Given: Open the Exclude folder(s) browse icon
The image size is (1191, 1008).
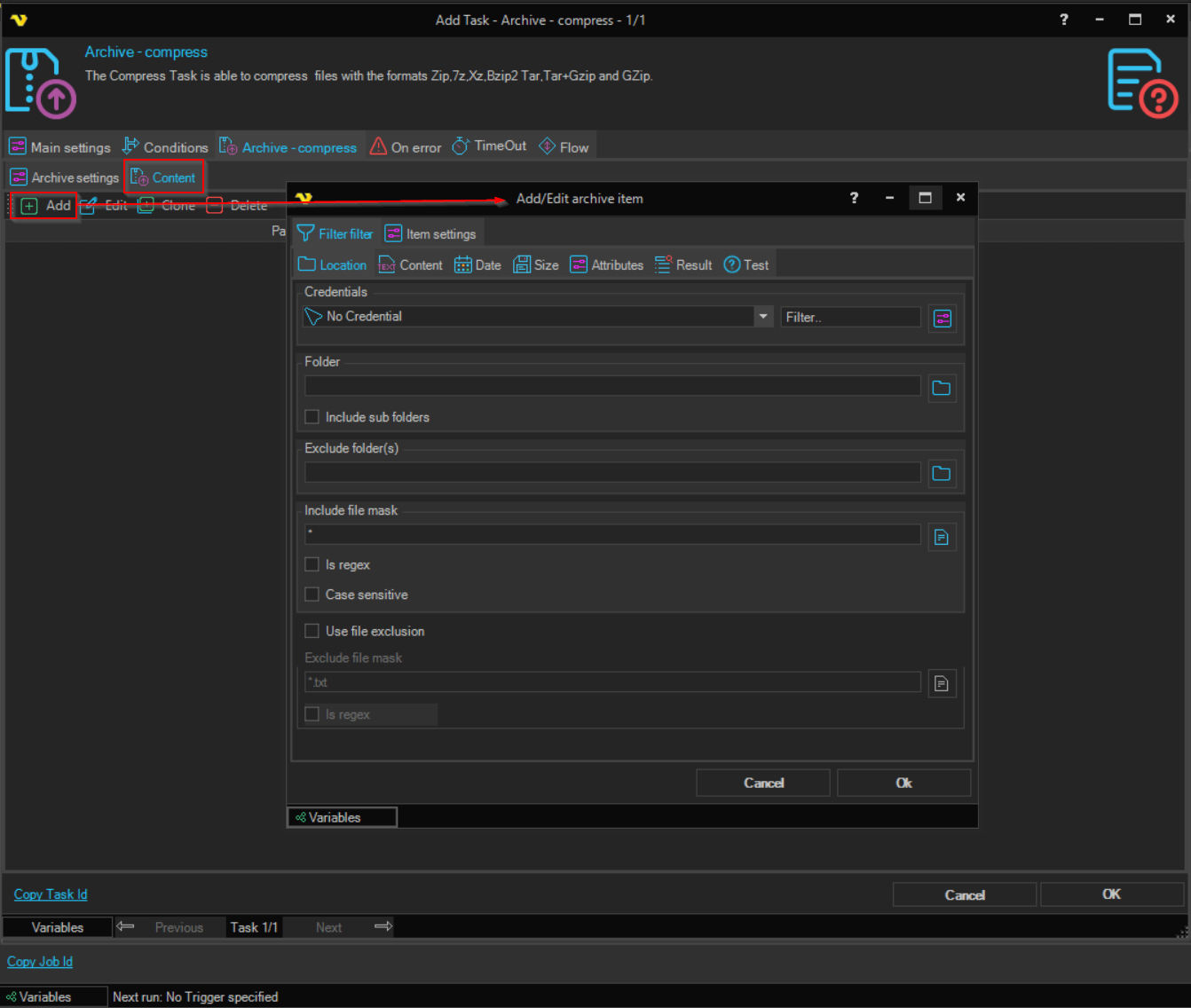Looking at the screenshot, I should pyautogui.click(x=942, y=474).
